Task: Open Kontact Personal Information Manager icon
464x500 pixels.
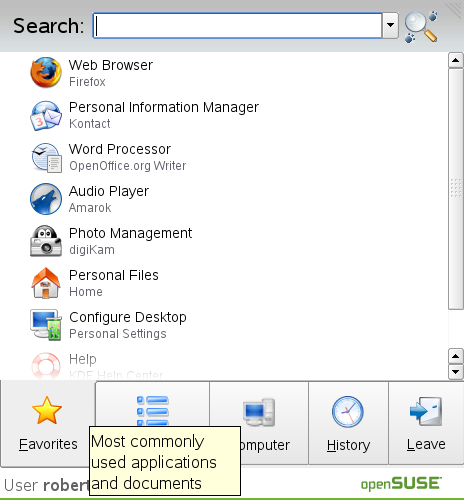Action: 46,115
